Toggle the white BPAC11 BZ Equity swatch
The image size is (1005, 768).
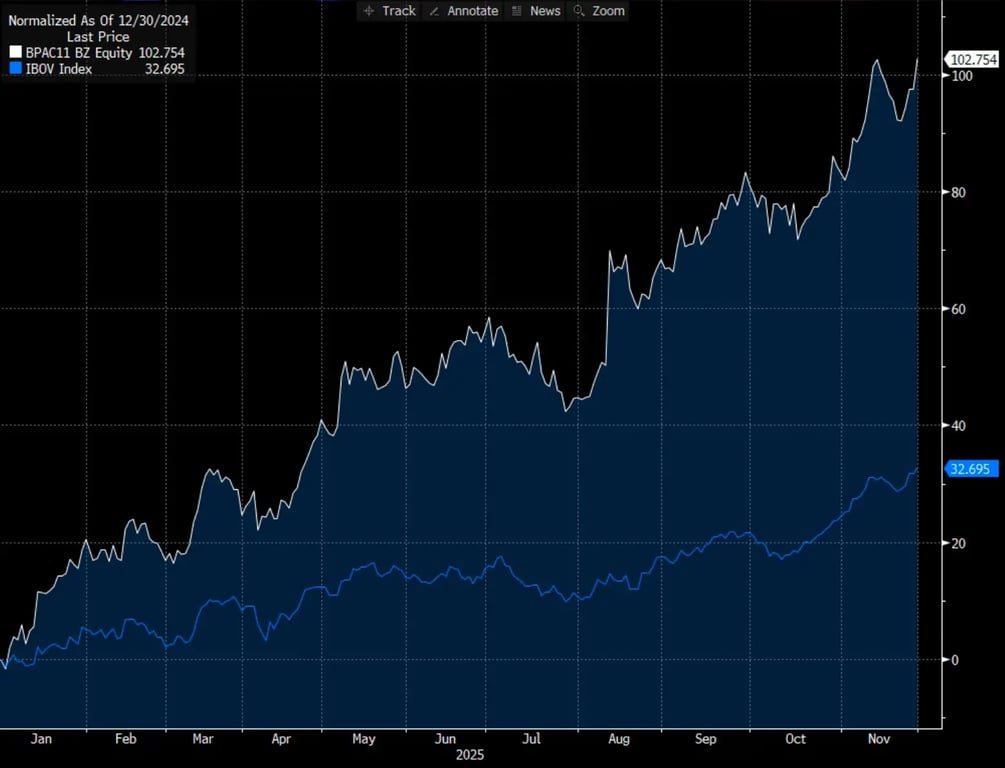[14, 53]
